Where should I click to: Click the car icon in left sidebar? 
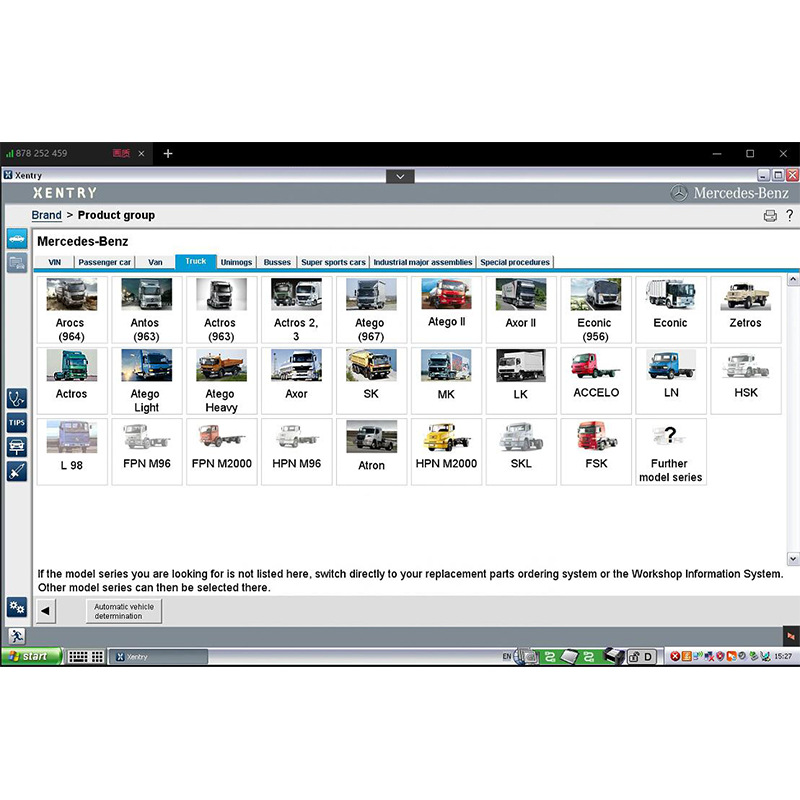pos(17,239)
